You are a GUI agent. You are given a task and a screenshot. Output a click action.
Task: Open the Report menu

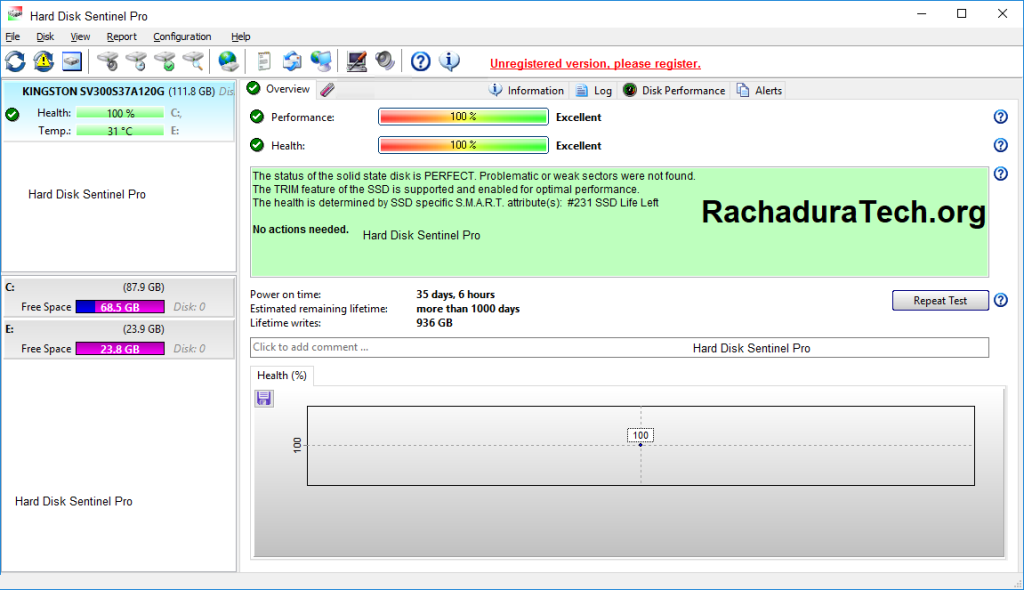point(121,37)
